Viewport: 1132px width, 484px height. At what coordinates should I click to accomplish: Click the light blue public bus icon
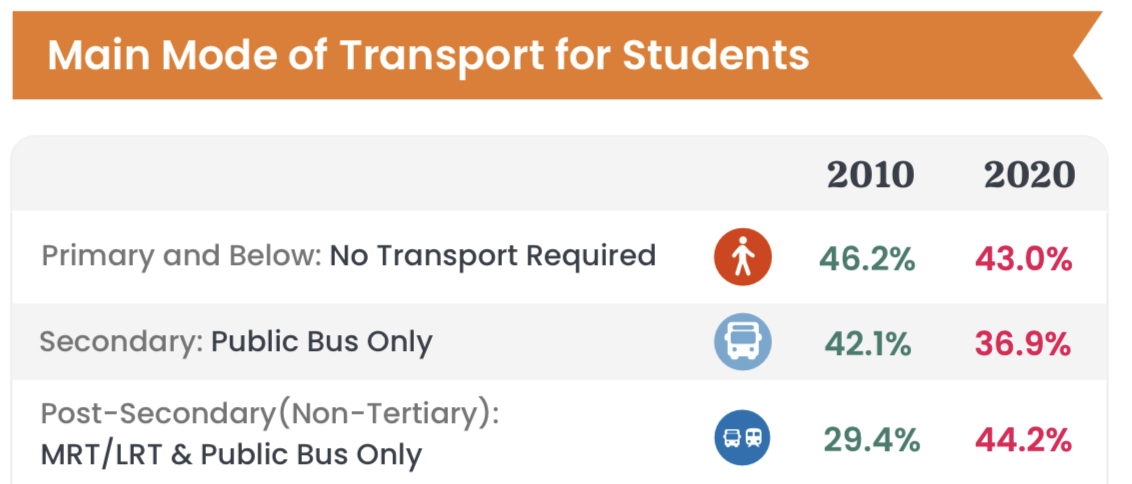click(x=742, y=343)
